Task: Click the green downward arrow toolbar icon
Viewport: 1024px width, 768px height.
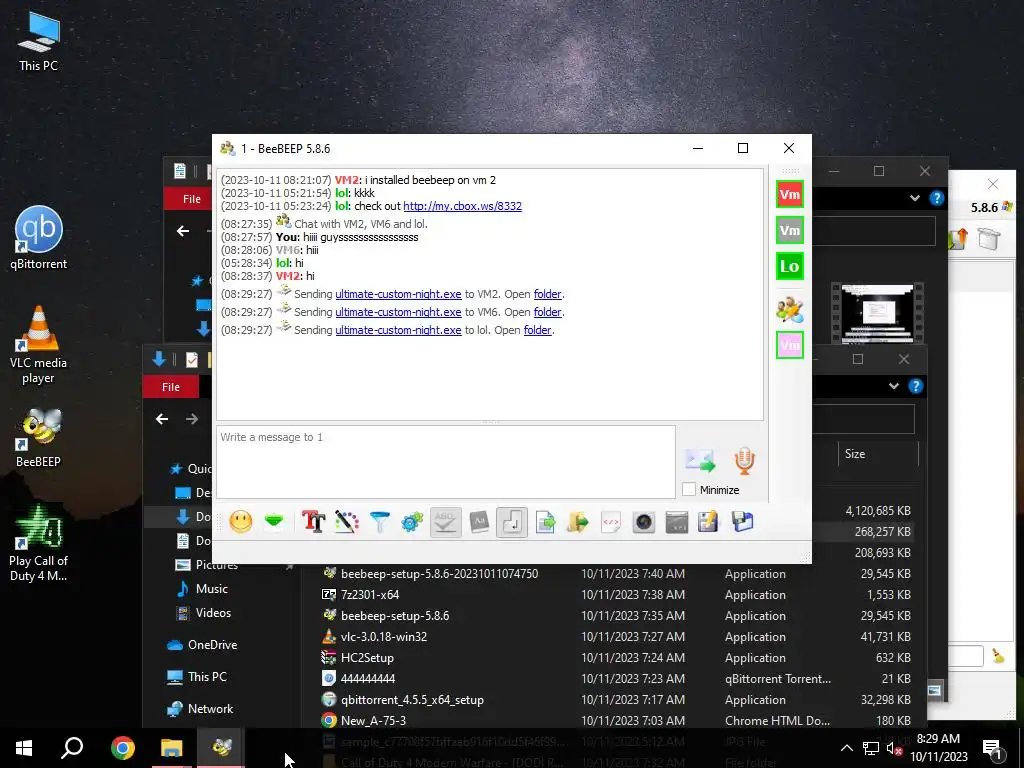Action: [x=274, y=522]
